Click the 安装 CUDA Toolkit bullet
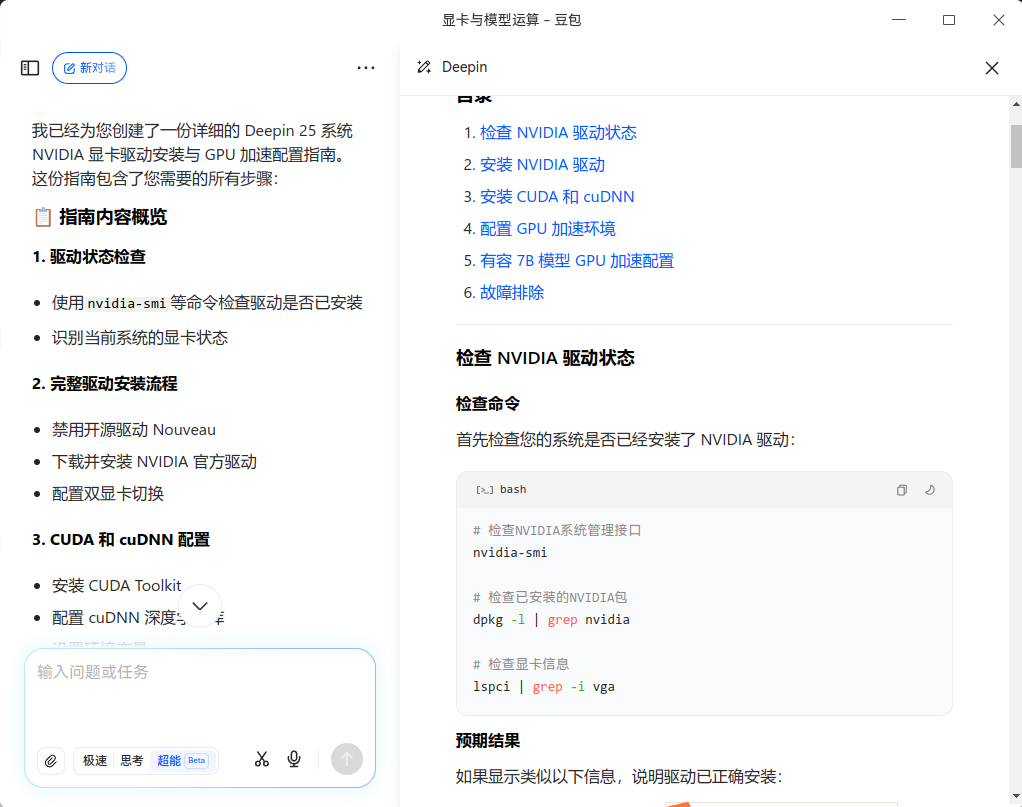This screenshot has width=1022, height=807. (x=117, y=586)
